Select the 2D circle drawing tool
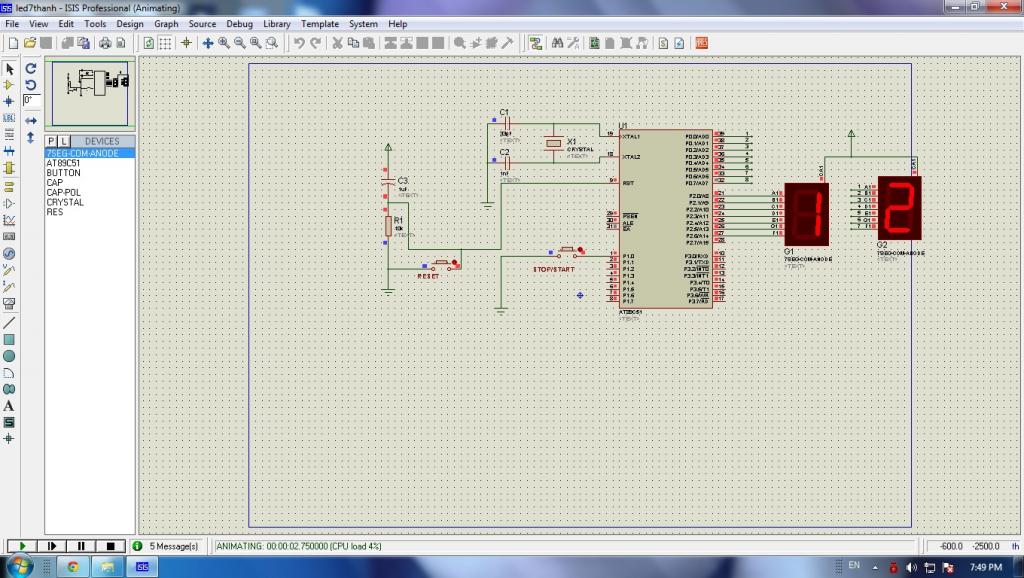Viewport: 1024px width, 578px height. tap(10, 356)
